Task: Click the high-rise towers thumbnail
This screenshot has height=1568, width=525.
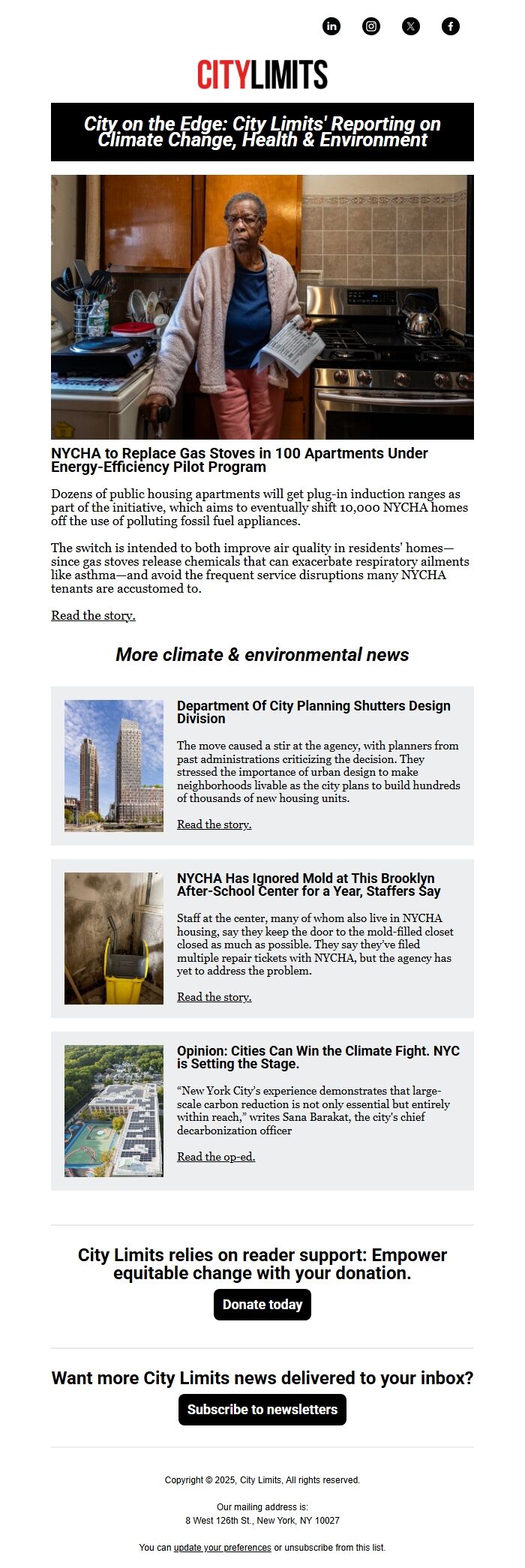Action: (114, 766)
